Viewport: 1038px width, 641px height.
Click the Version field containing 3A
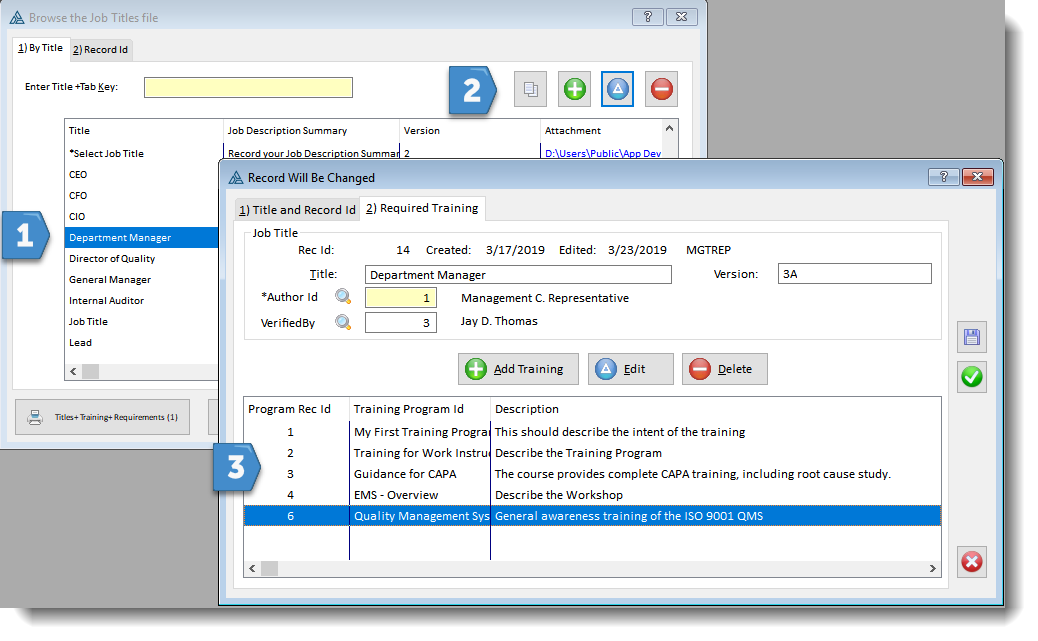[854, 274]
